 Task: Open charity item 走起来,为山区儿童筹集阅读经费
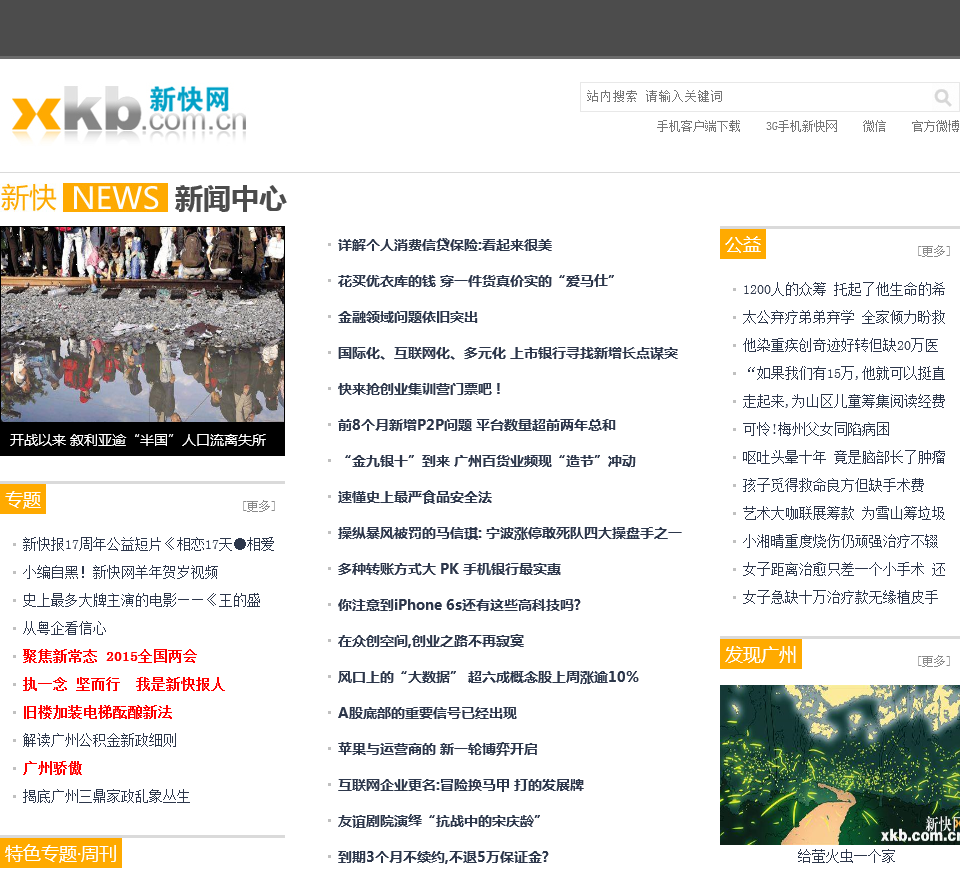(844, 402)
